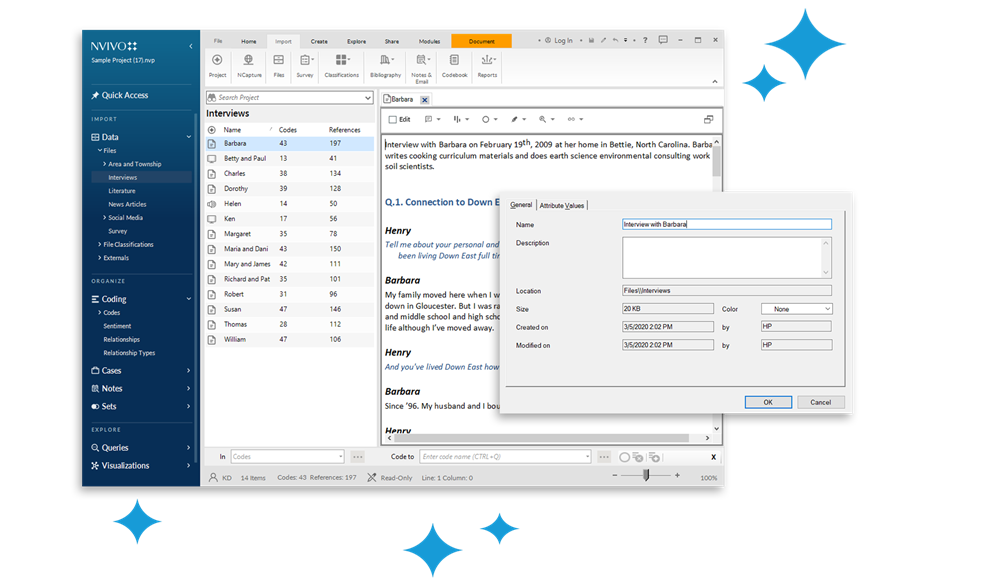Click the Quick Access pin icon
This screenshot has height=583, width=999.
click(x=95, y=96)
